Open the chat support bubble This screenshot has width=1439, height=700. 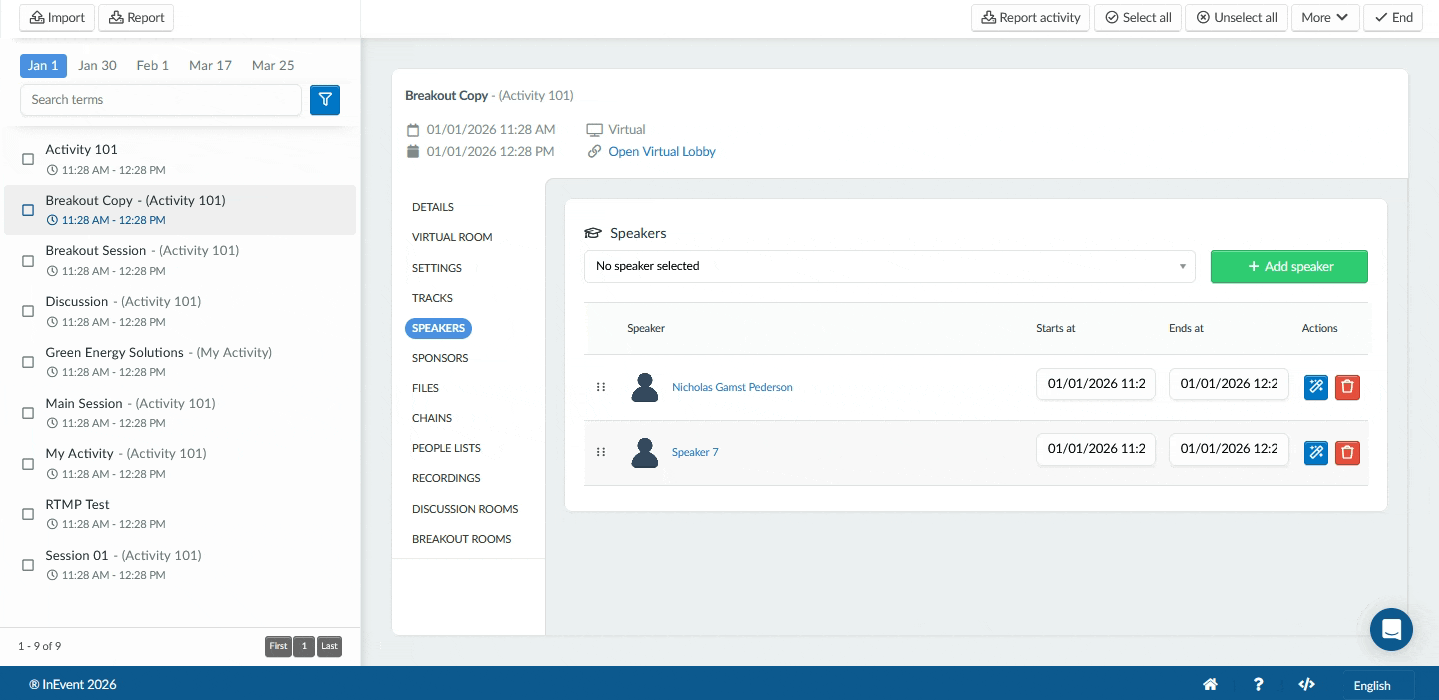point(1391,630)
